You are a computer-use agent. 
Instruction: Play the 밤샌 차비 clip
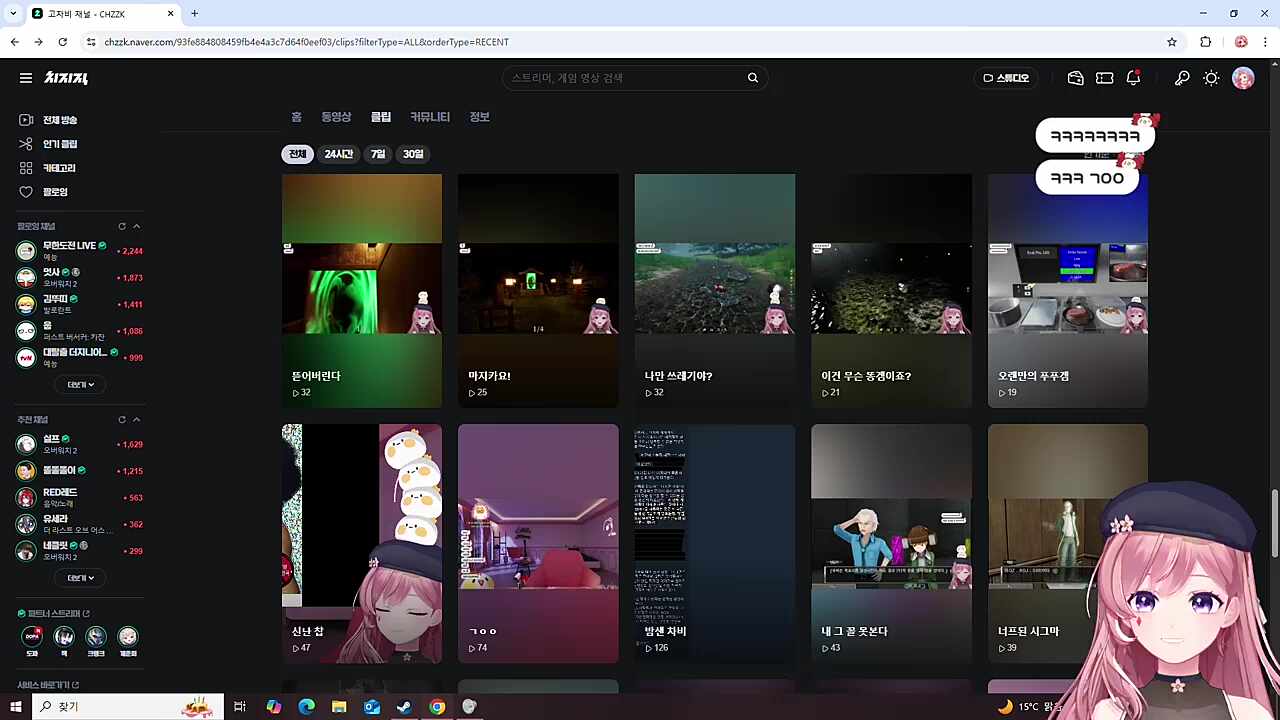(715, 543)
